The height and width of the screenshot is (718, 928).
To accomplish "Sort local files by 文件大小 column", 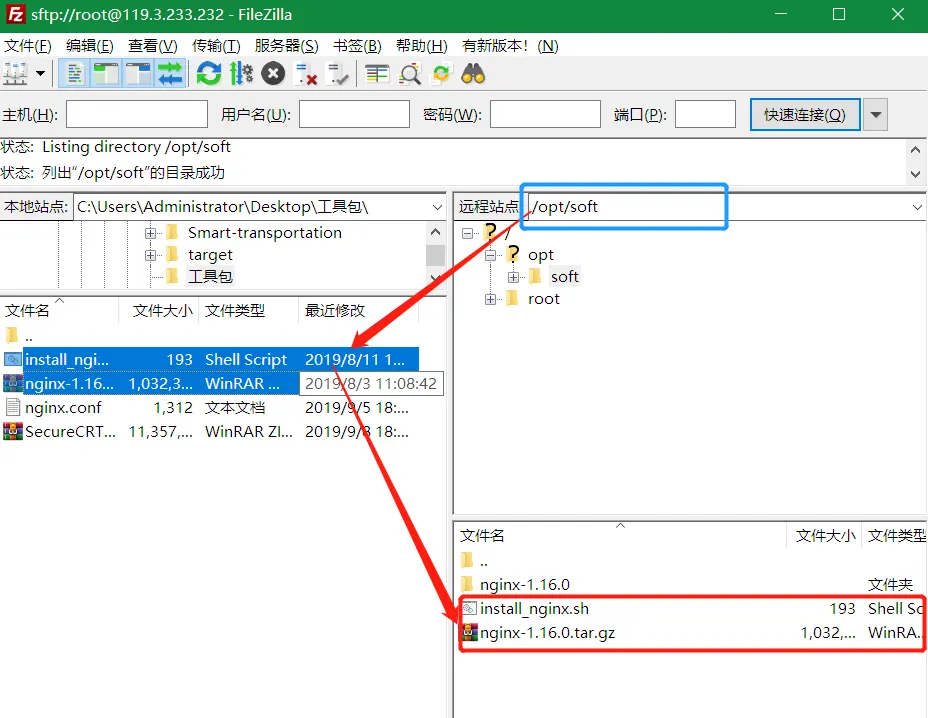I will (x=159, y=311).
